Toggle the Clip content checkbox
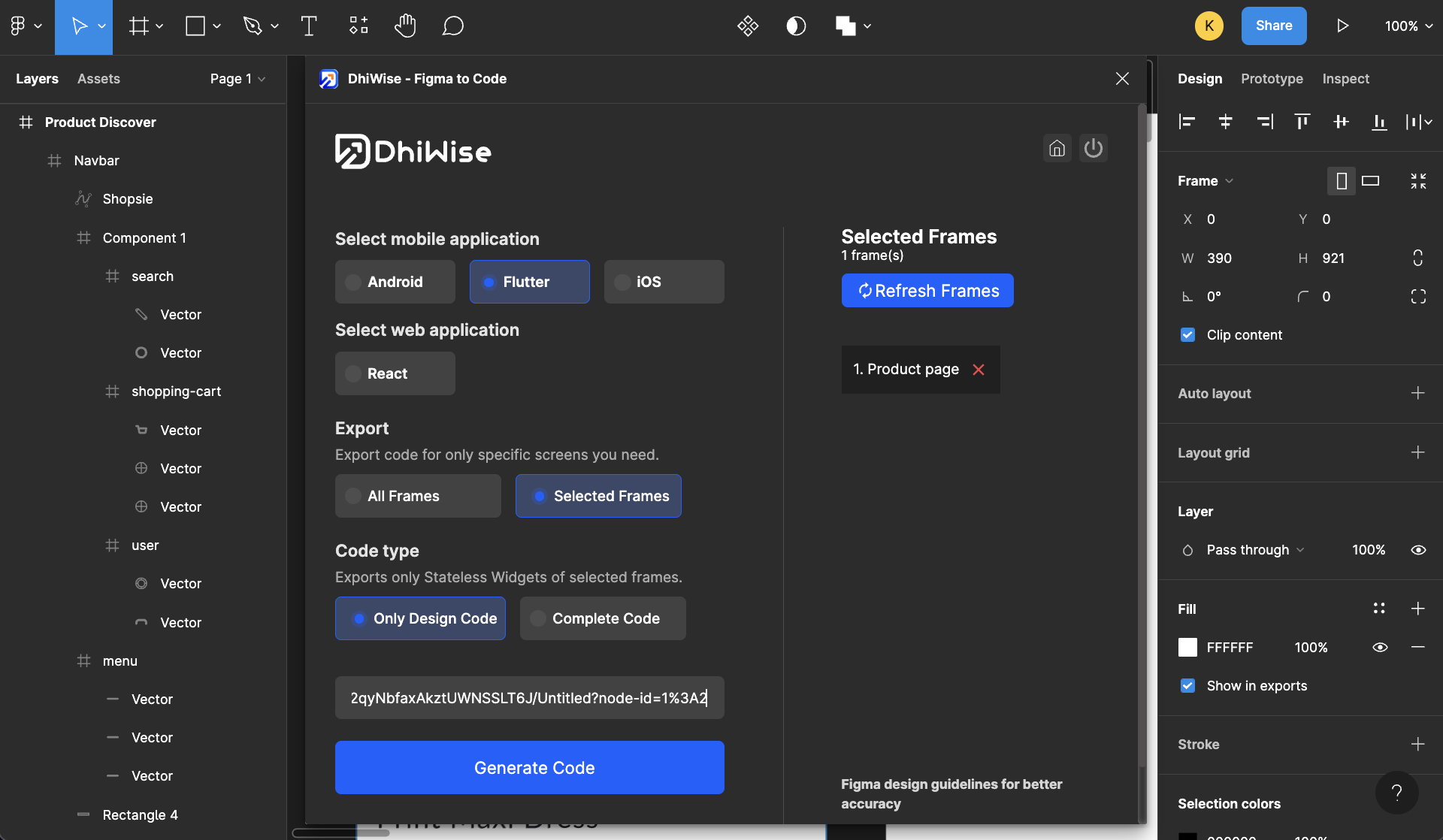The height and width of the screenshot is (840, 1443). coord(1187,335)
